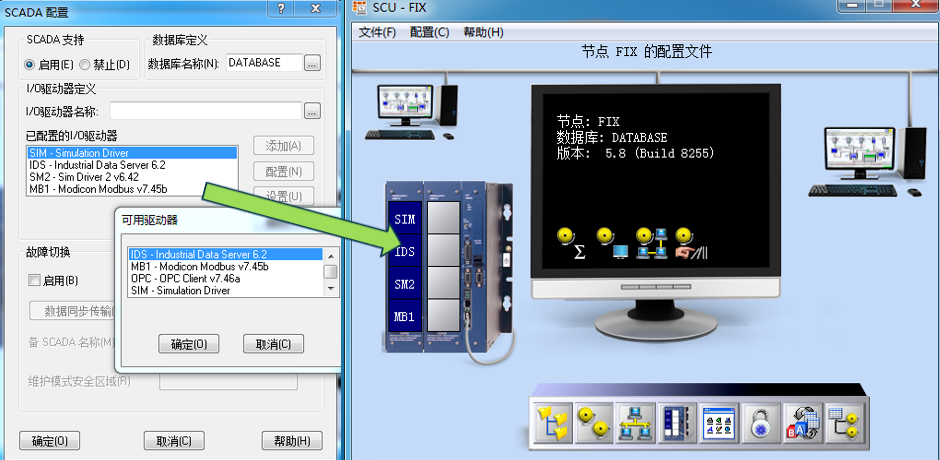
Task: Click the right networked computer icon
Action: pos(867,161)
